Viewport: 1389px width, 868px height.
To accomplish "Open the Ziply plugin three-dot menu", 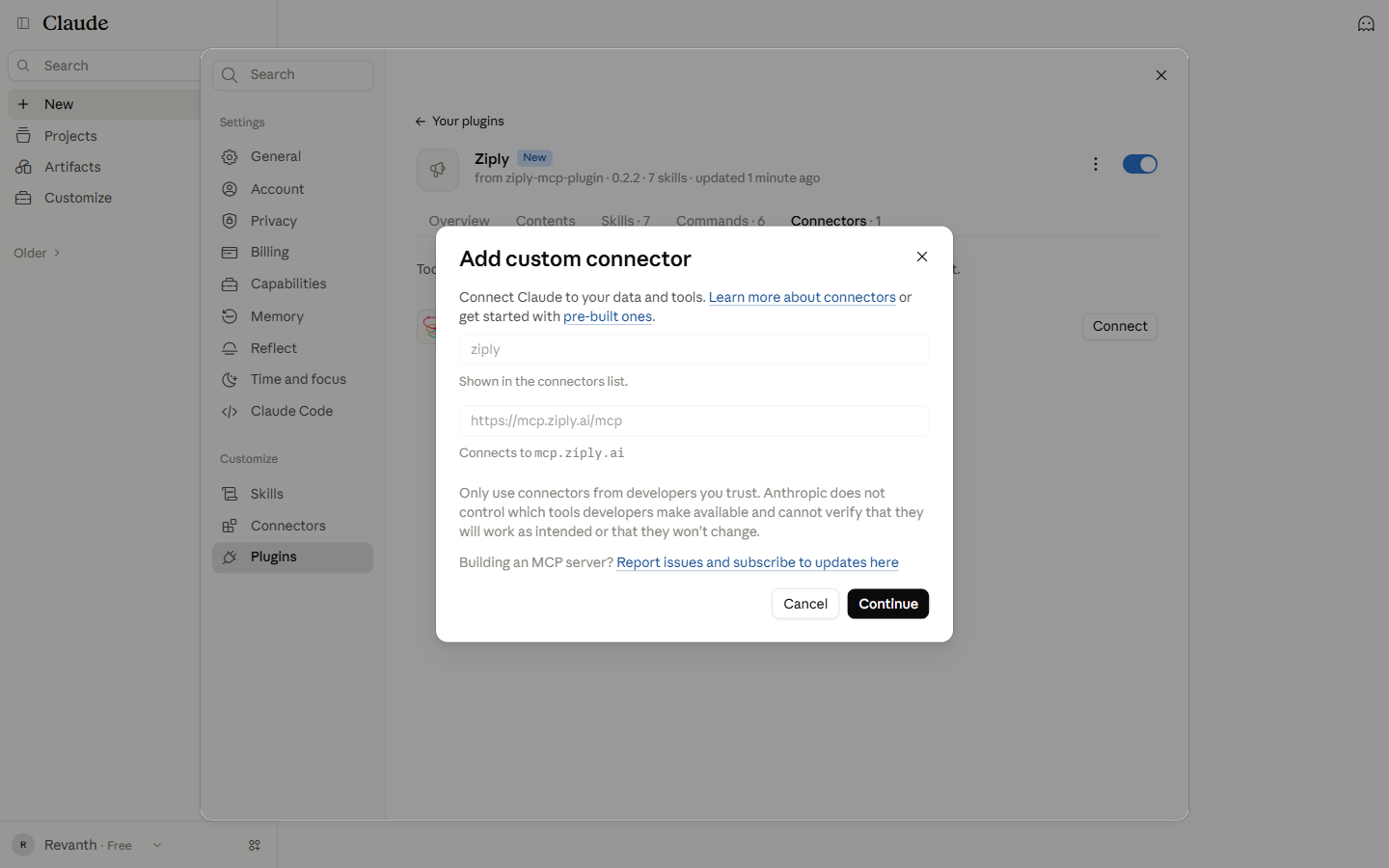I will pos(1096,164).
